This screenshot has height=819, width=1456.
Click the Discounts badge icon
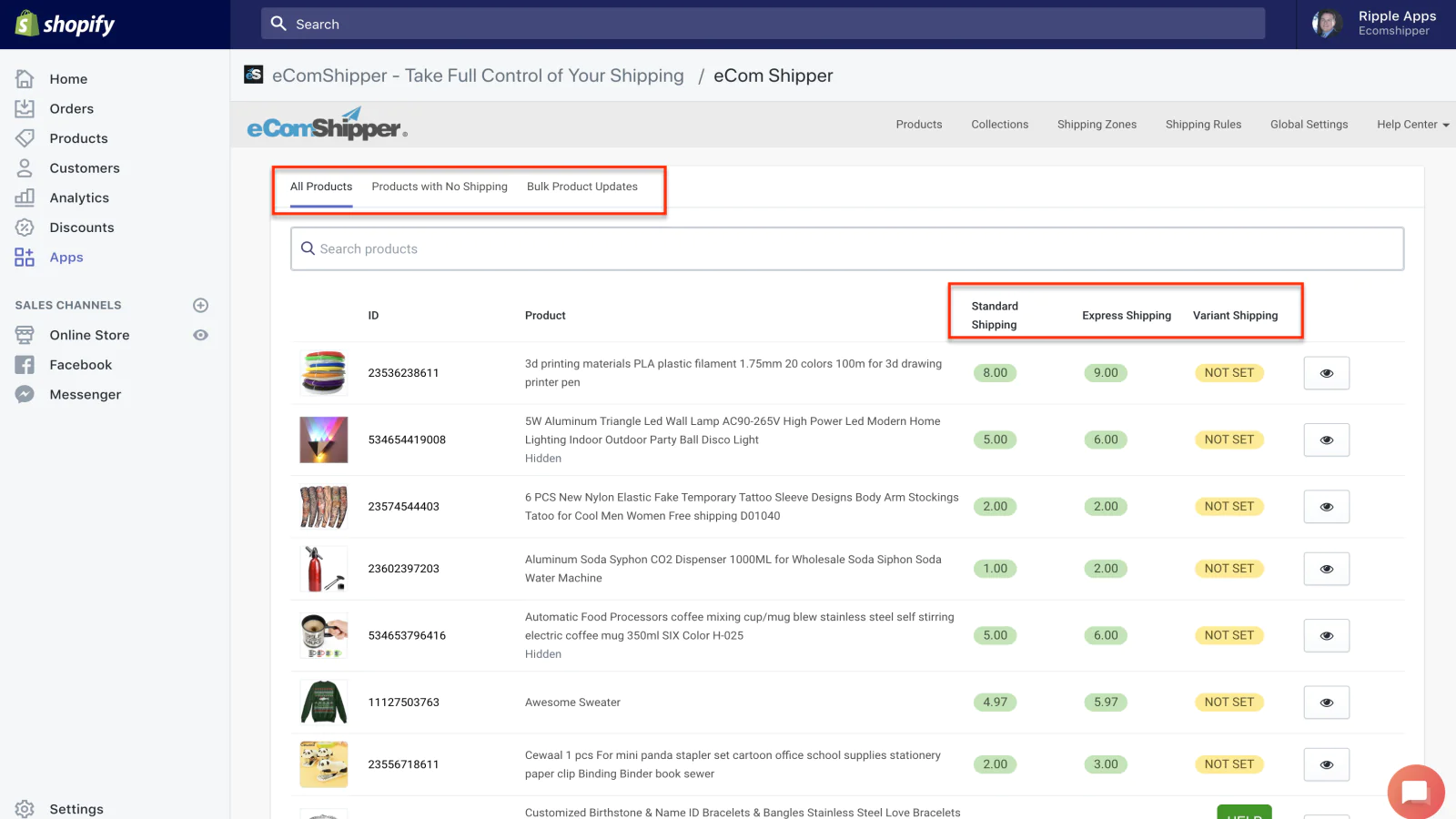point(25,227)
